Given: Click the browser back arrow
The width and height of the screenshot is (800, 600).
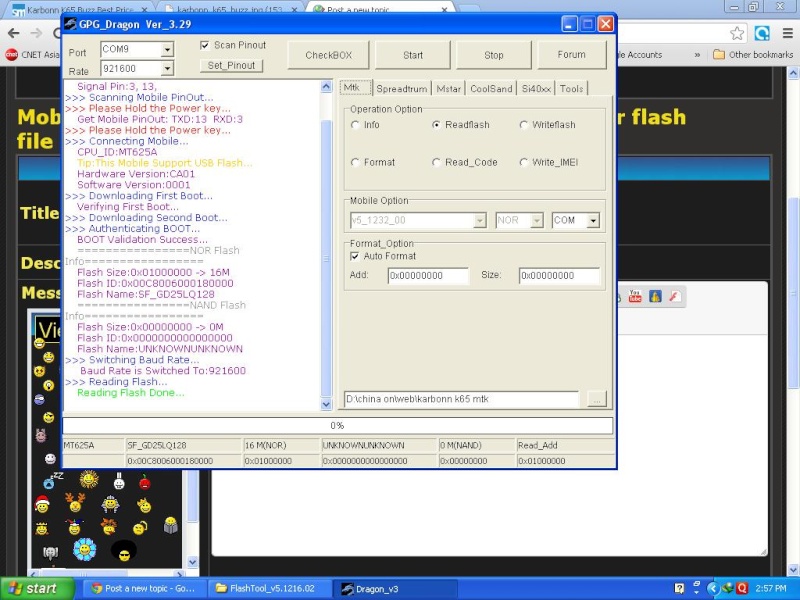Looking at the screenshot, I should click(x=14, y=33).
